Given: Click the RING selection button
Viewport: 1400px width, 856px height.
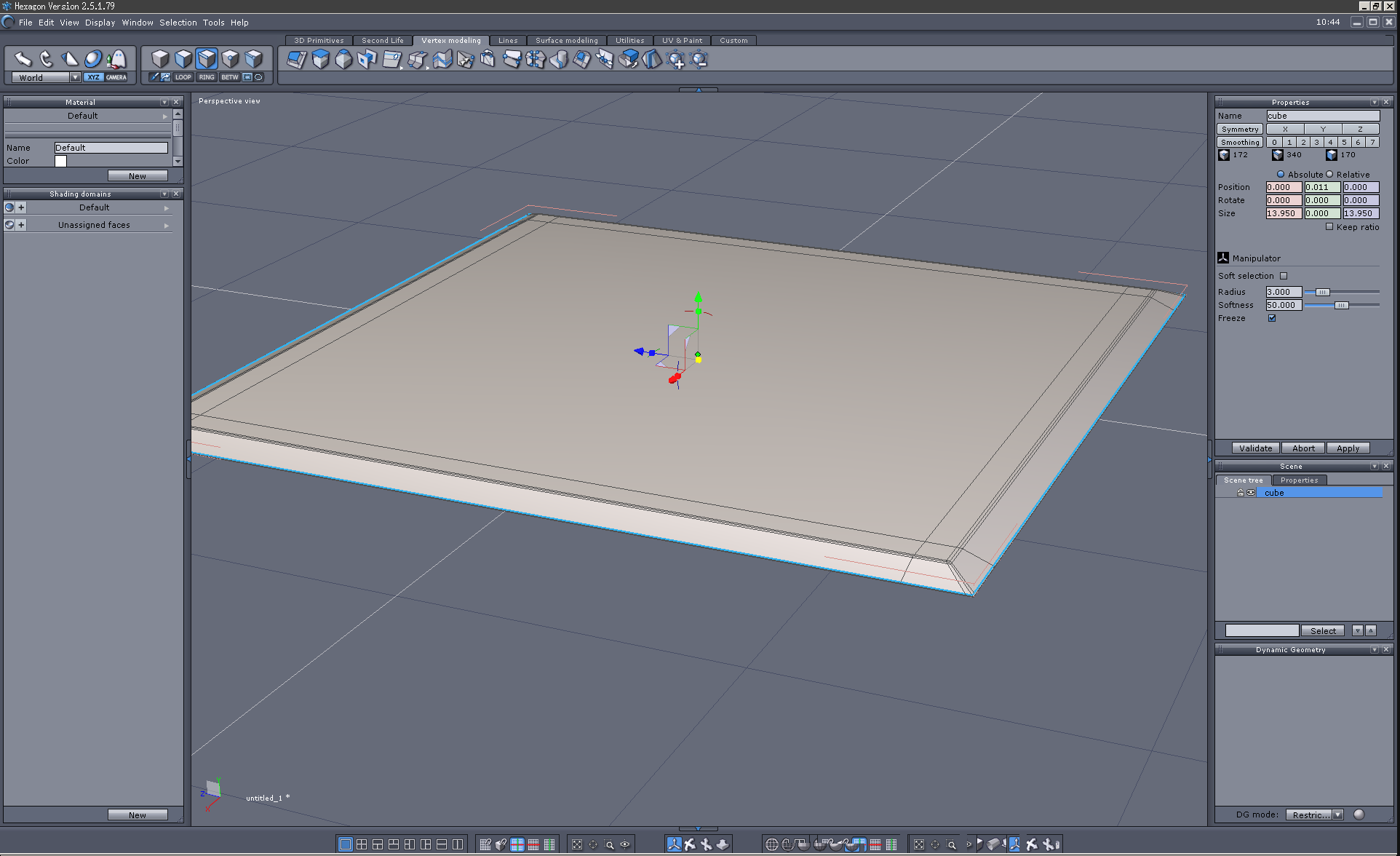Looking at the screenshot, I should pos(207,77).
